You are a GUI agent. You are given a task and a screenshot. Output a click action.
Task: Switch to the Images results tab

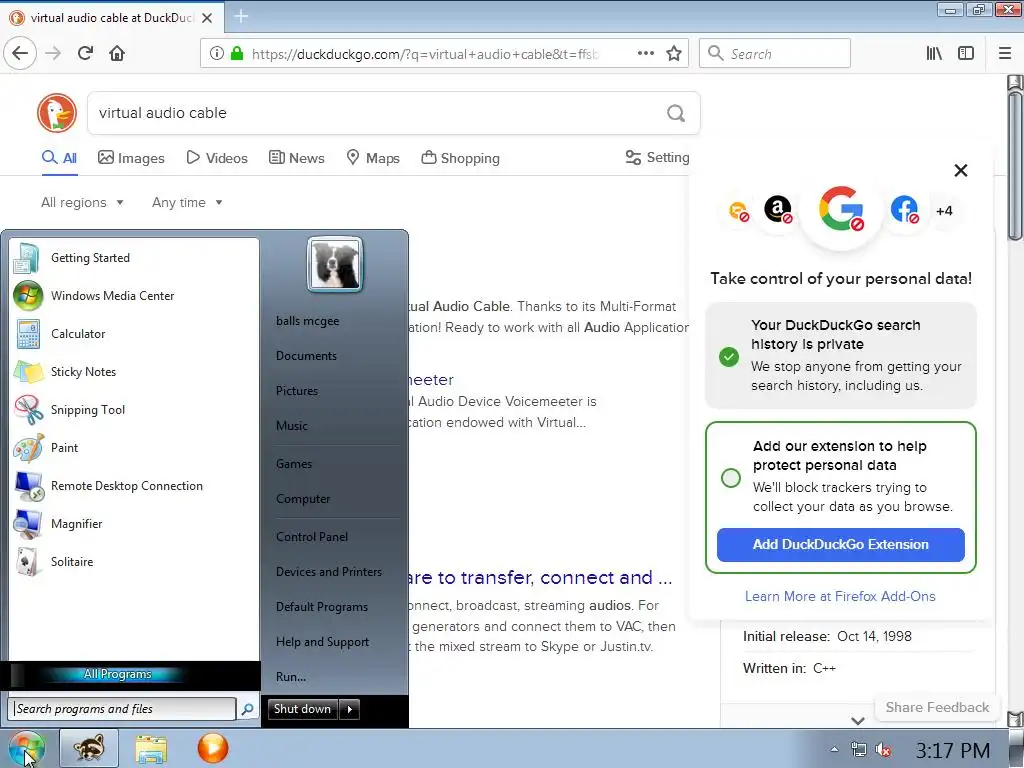(x=131, y=158)
